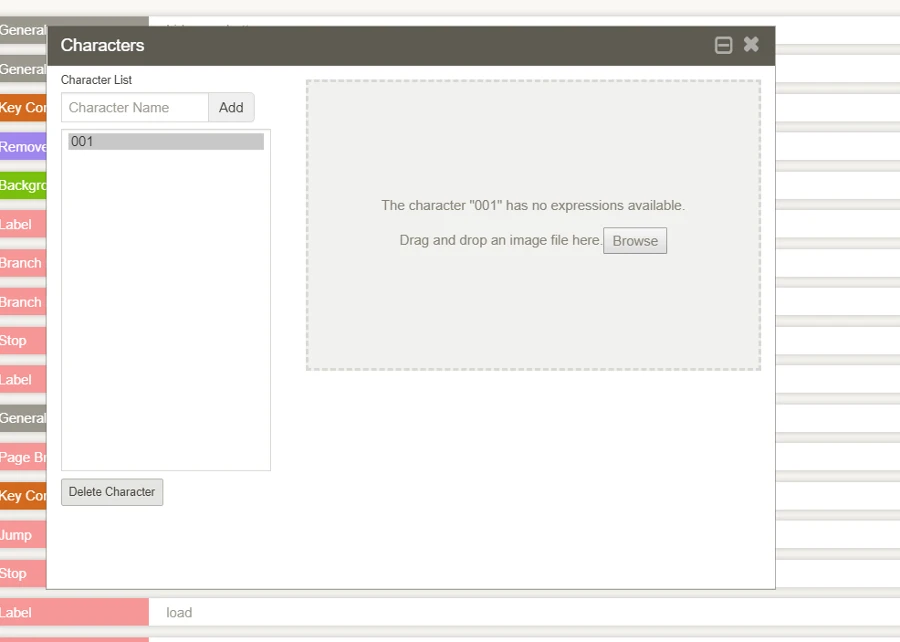This screenshot has height=642, width=900.
Task: Click the Delete Character button
Action: pyautogui.click(x=112, y=492)
